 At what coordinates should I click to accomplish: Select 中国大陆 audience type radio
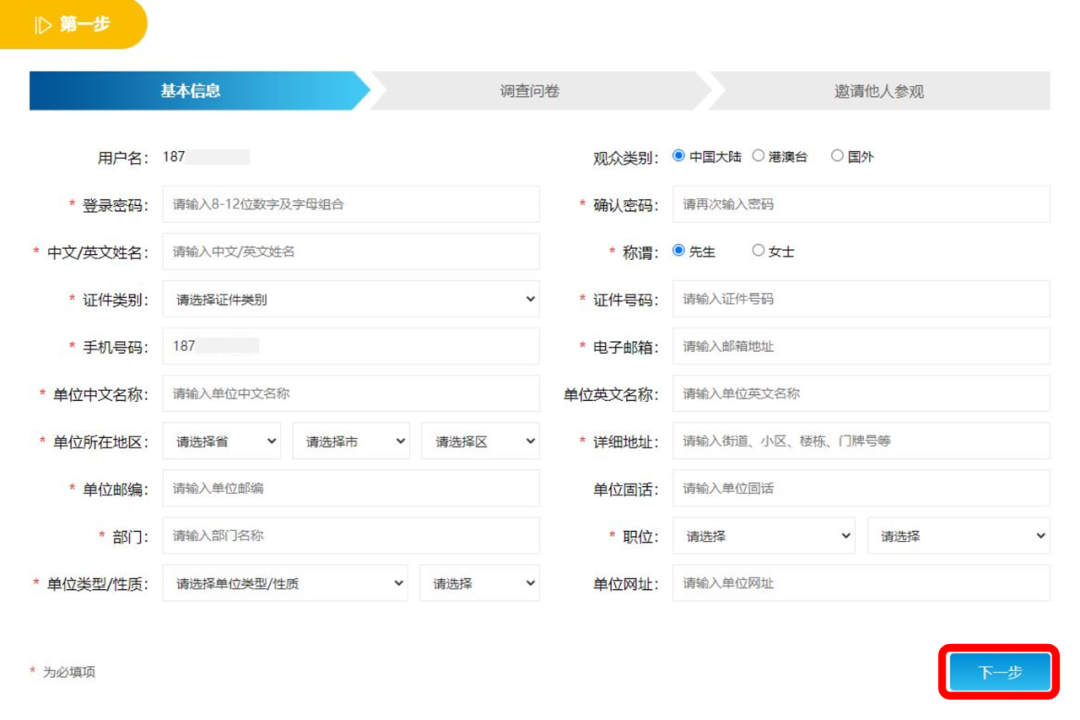pyautogui.click(x=679, y=156)
